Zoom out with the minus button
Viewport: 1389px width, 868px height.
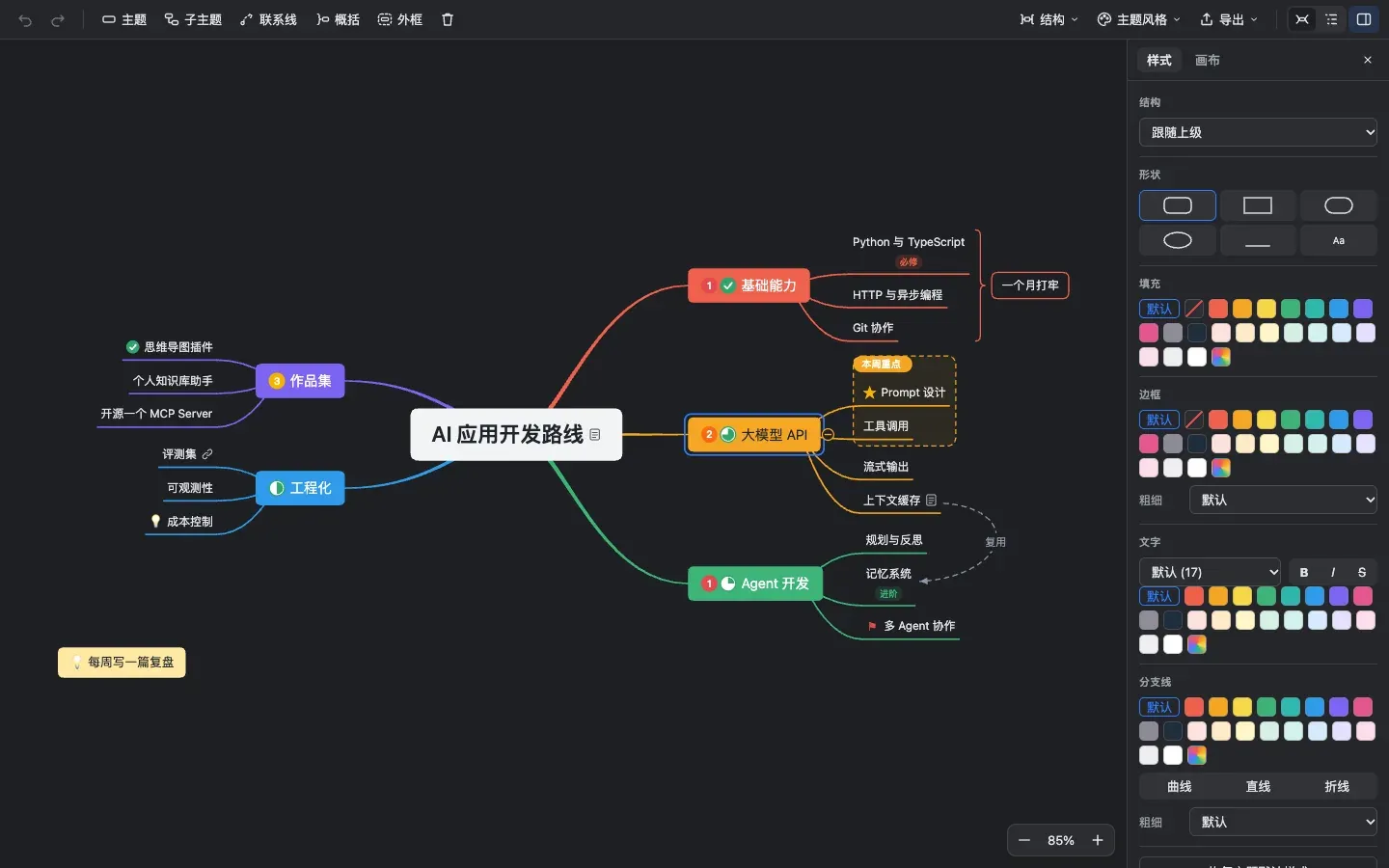[1024, 840]
